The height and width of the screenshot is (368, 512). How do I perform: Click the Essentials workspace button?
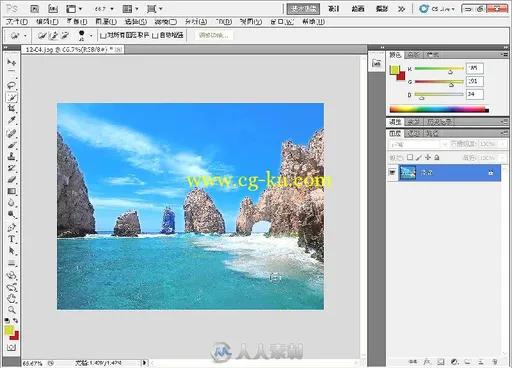tap(303, 9)
